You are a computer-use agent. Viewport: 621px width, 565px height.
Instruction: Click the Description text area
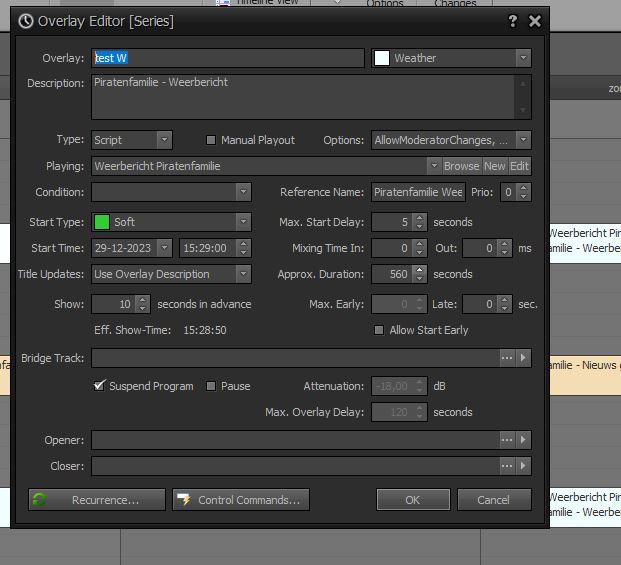[303, 97]
